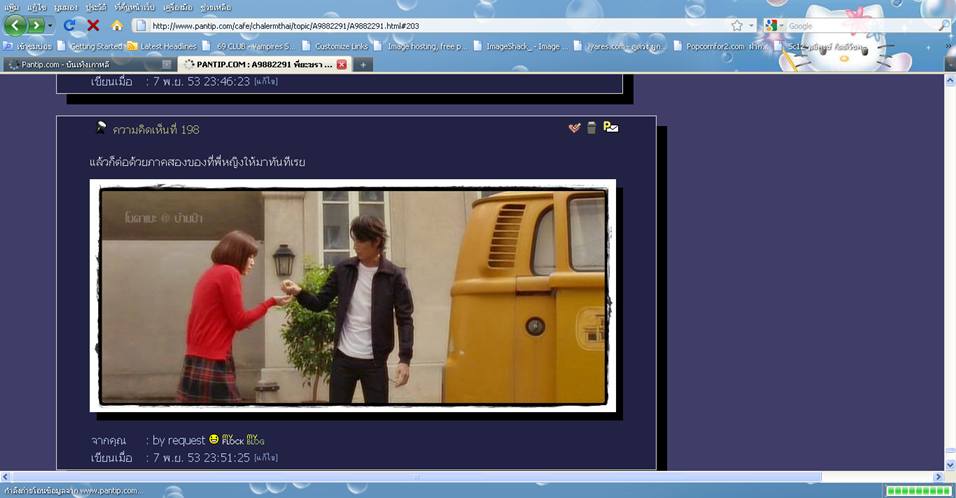Close the first Pantip.com tab
The height and width of the screenshot is (498, 956).
[166, 64]
